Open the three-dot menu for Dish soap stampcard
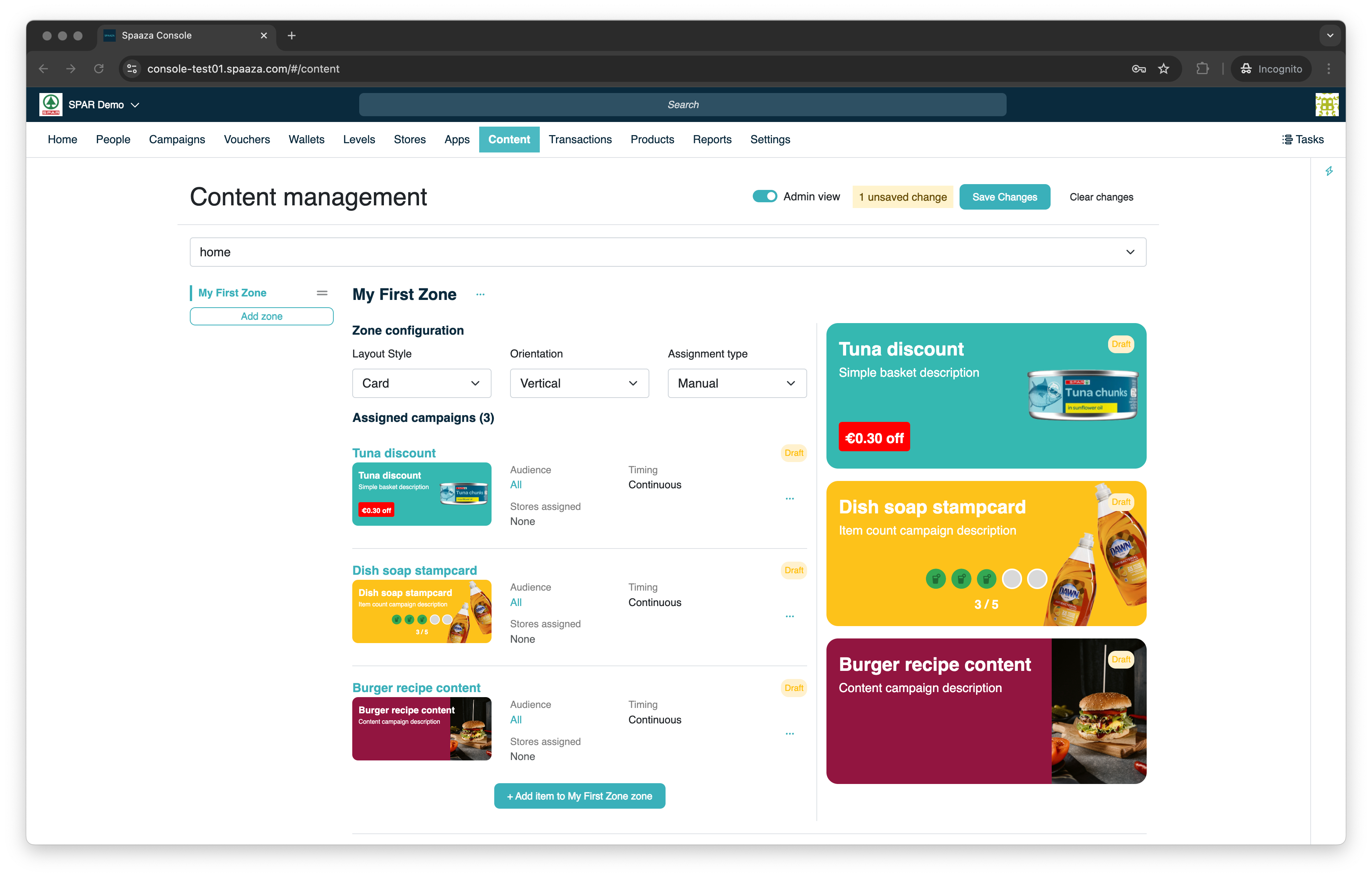The height and width of the screenshot is (877, 1372). [x=790, y=616]
